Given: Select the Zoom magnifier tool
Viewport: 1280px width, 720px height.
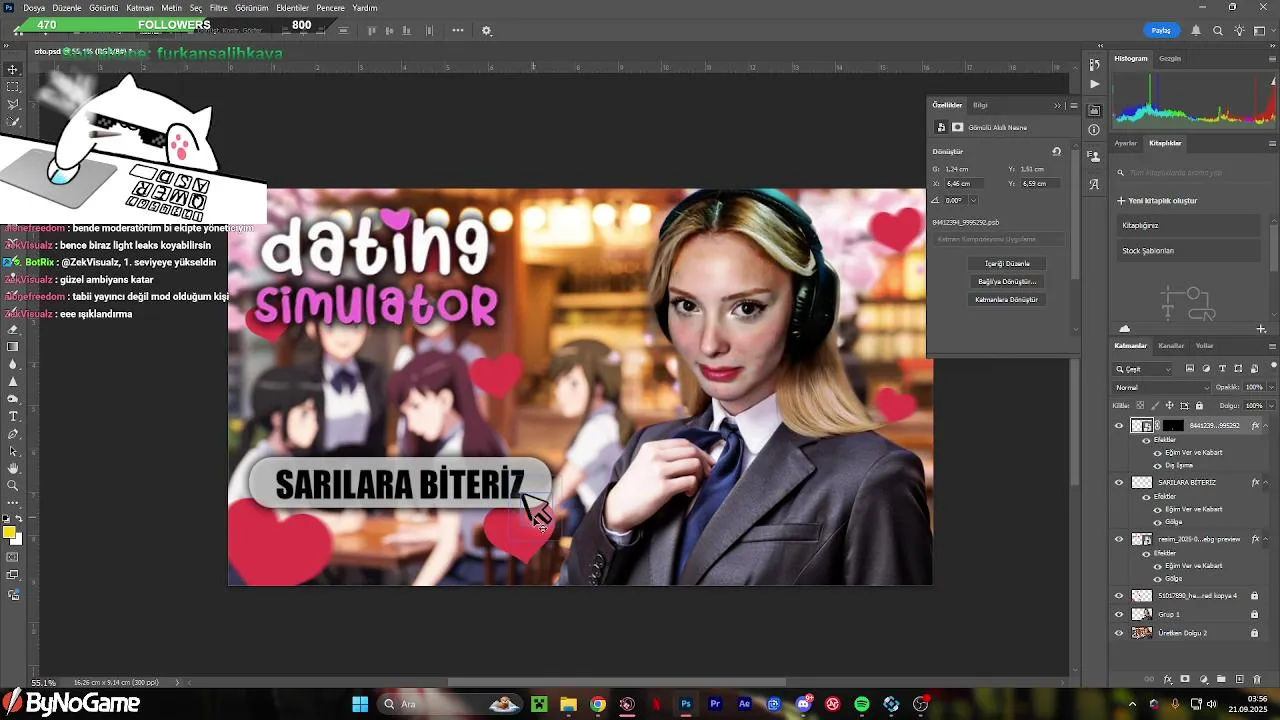Looking at the screenshot, I should tap(13, 485).
